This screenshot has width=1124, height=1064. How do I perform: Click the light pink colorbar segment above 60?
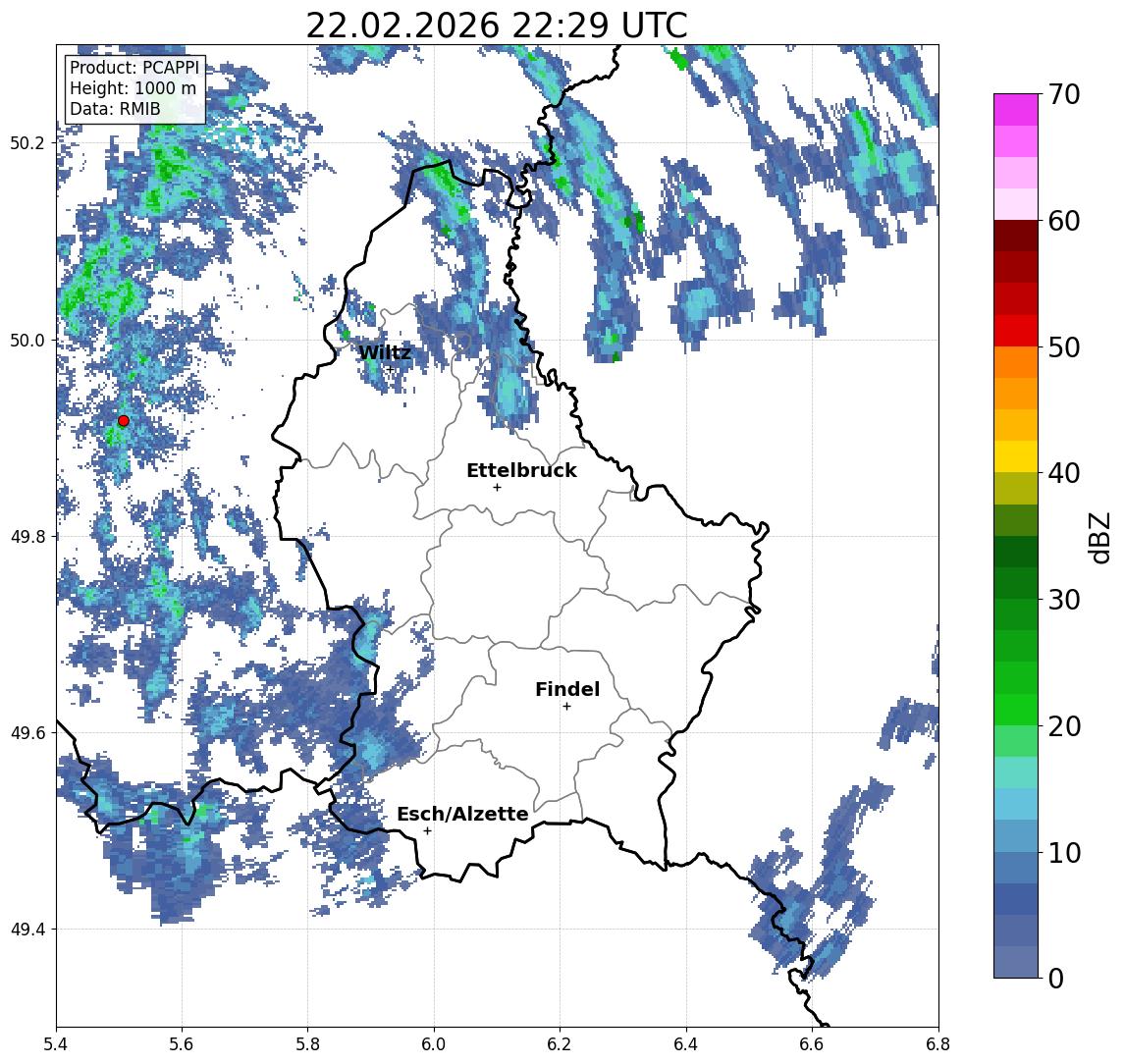pos(1016,204)
